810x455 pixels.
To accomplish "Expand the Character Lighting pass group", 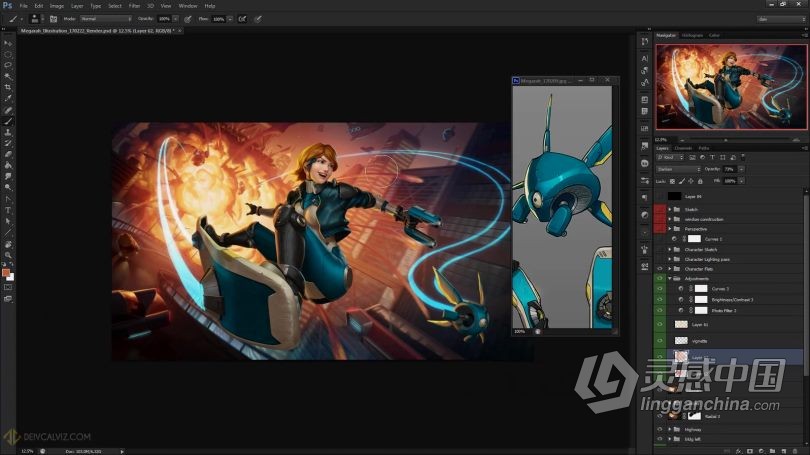I will tap(670, 259).
